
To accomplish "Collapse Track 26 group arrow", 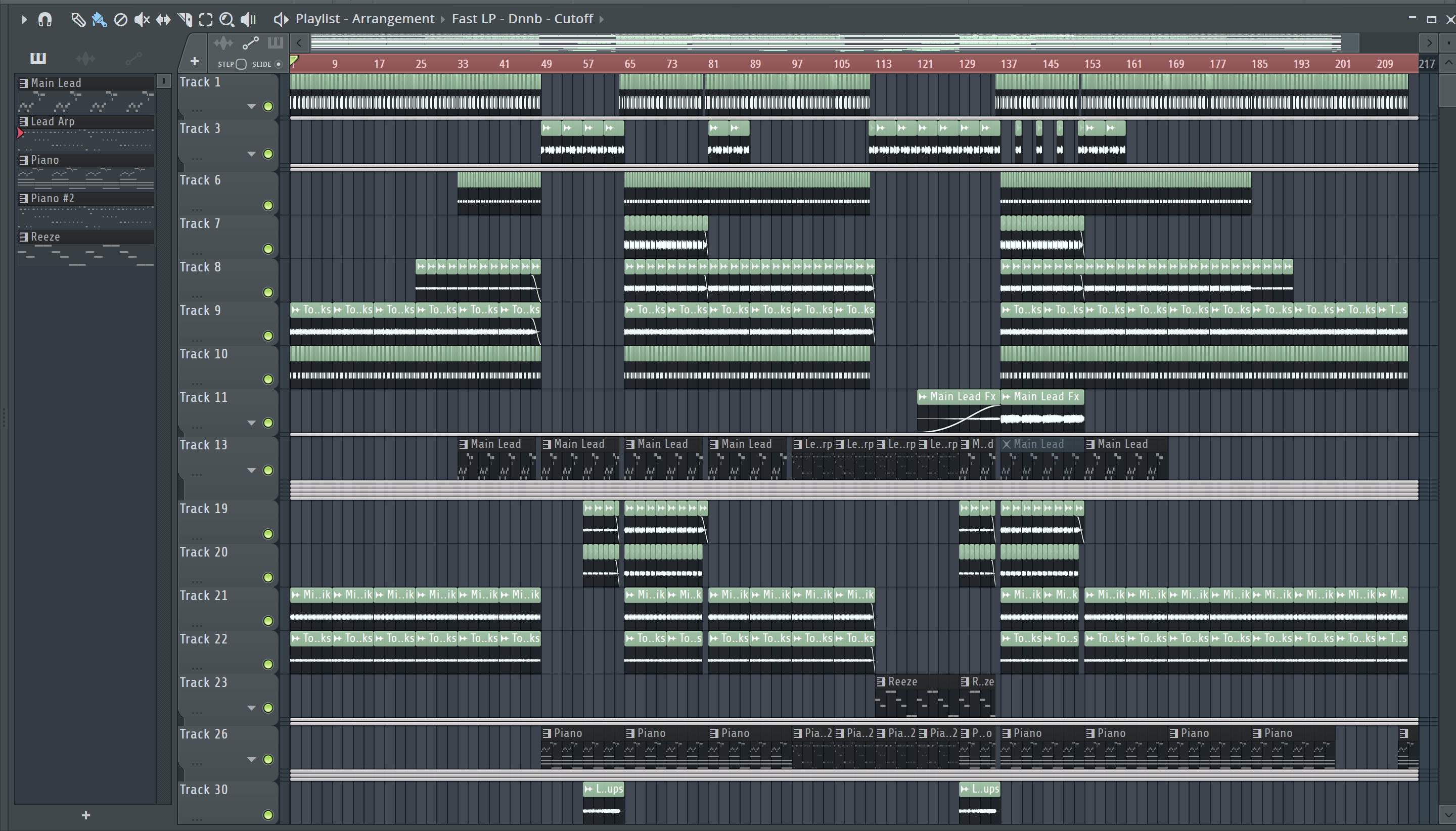I will pyautogui.click(x=251, y=760).
